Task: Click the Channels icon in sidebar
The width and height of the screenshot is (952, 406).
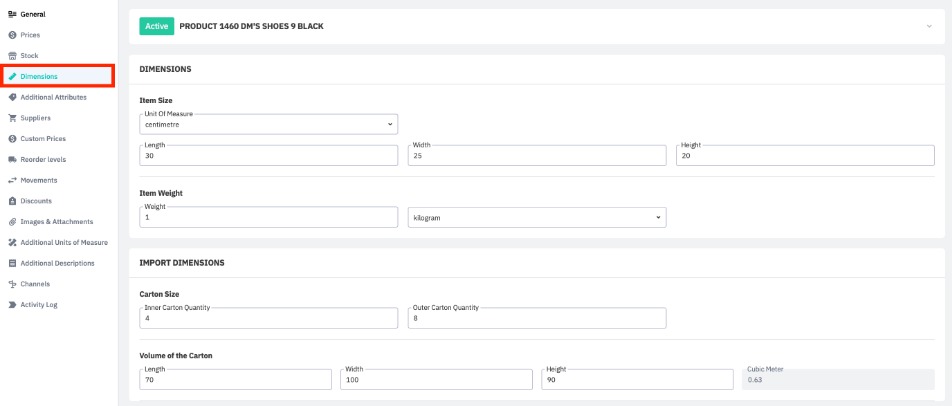Action: coord(12,284)
